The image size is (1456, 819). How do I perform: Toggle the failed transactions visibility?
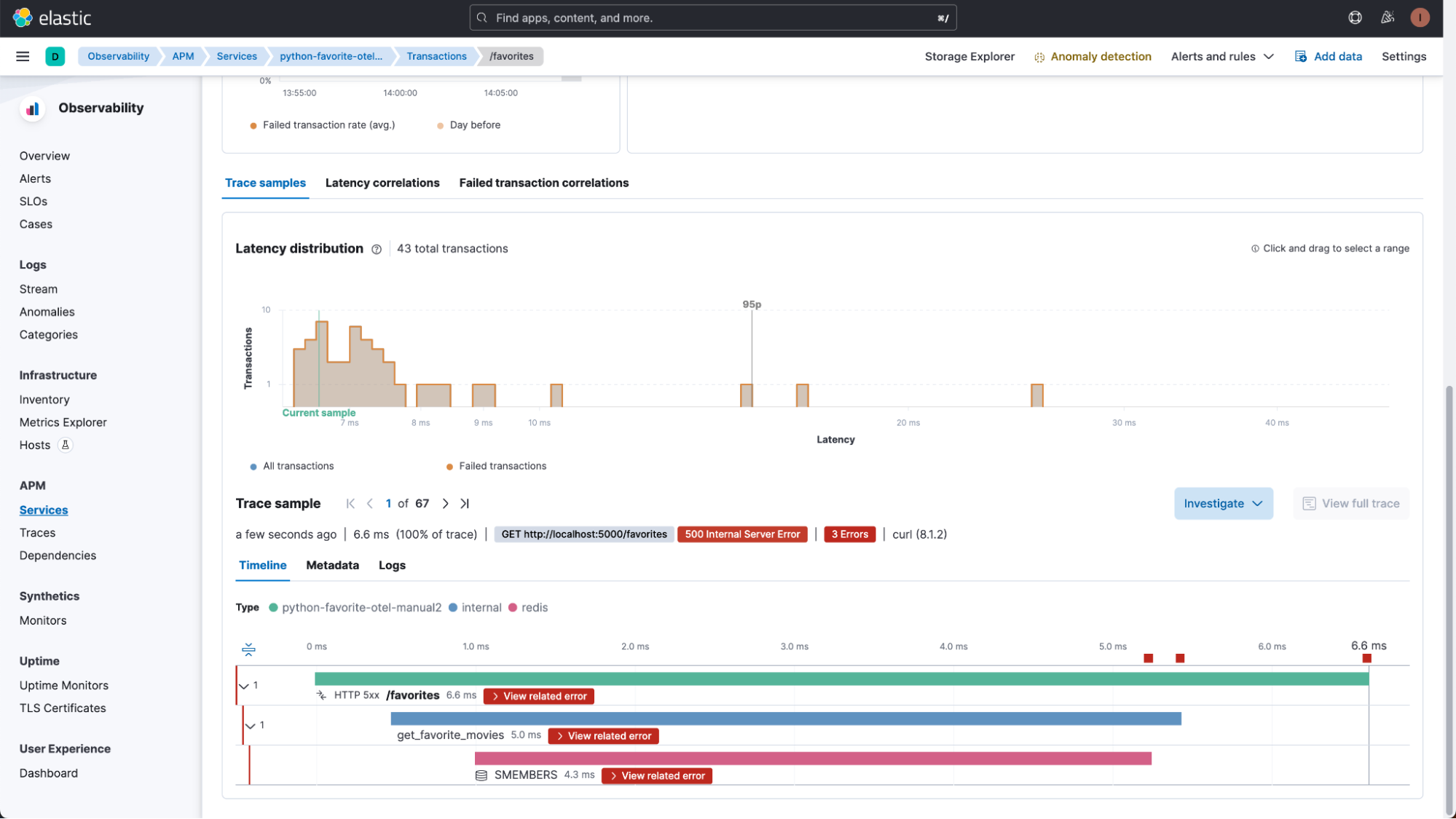click(x=503, y=465)
